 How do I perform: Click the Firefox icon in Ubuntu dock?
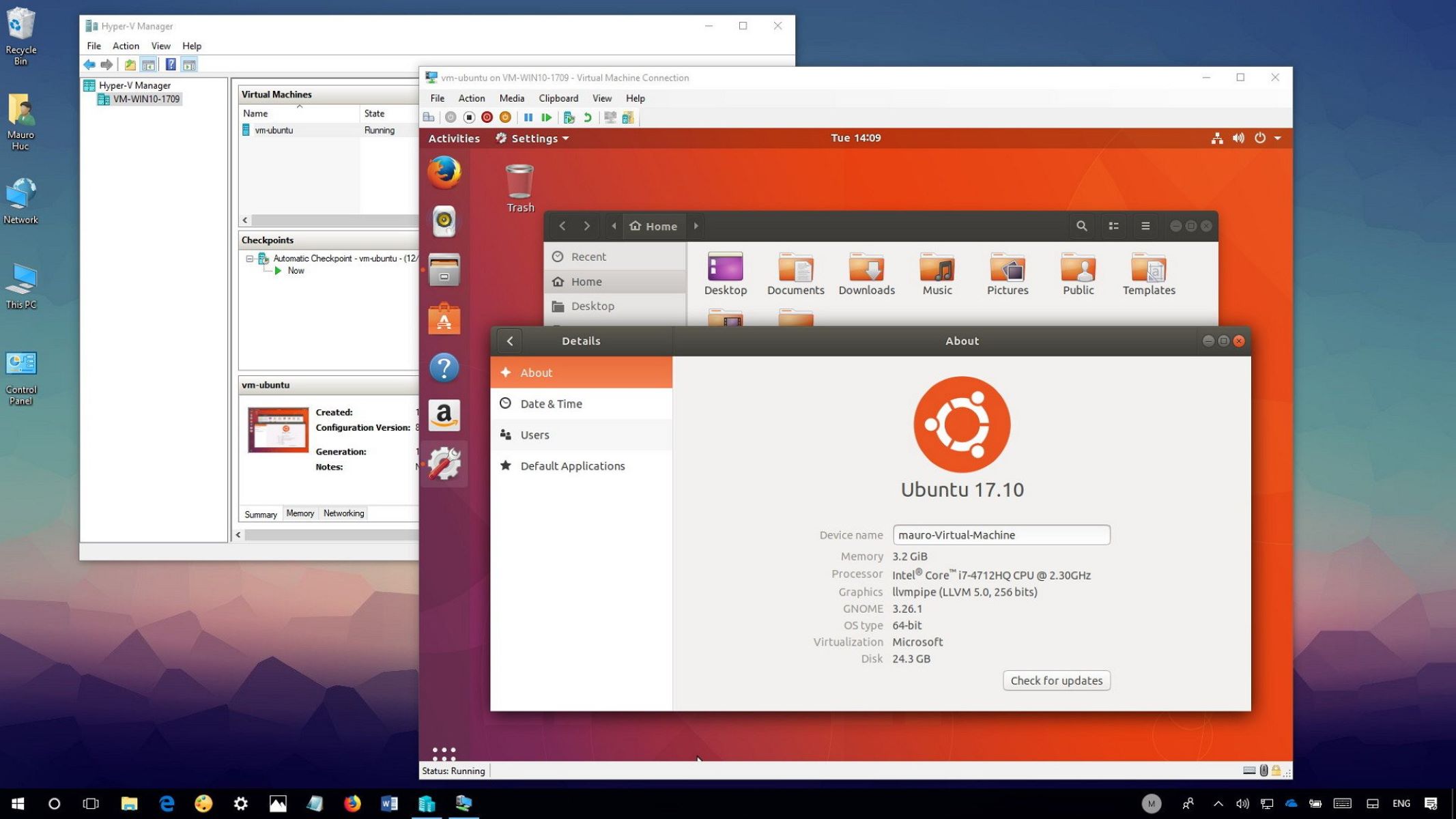pyautogui.click(x=443, y=172)
